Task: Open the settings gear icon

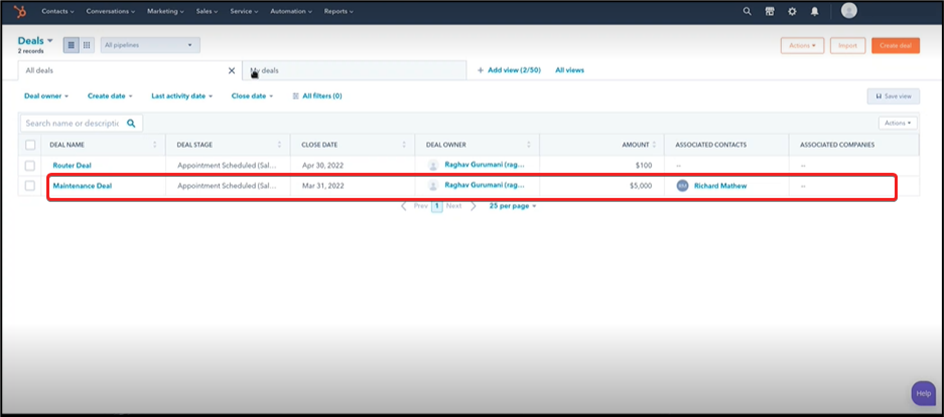Action: click(792, 11)
